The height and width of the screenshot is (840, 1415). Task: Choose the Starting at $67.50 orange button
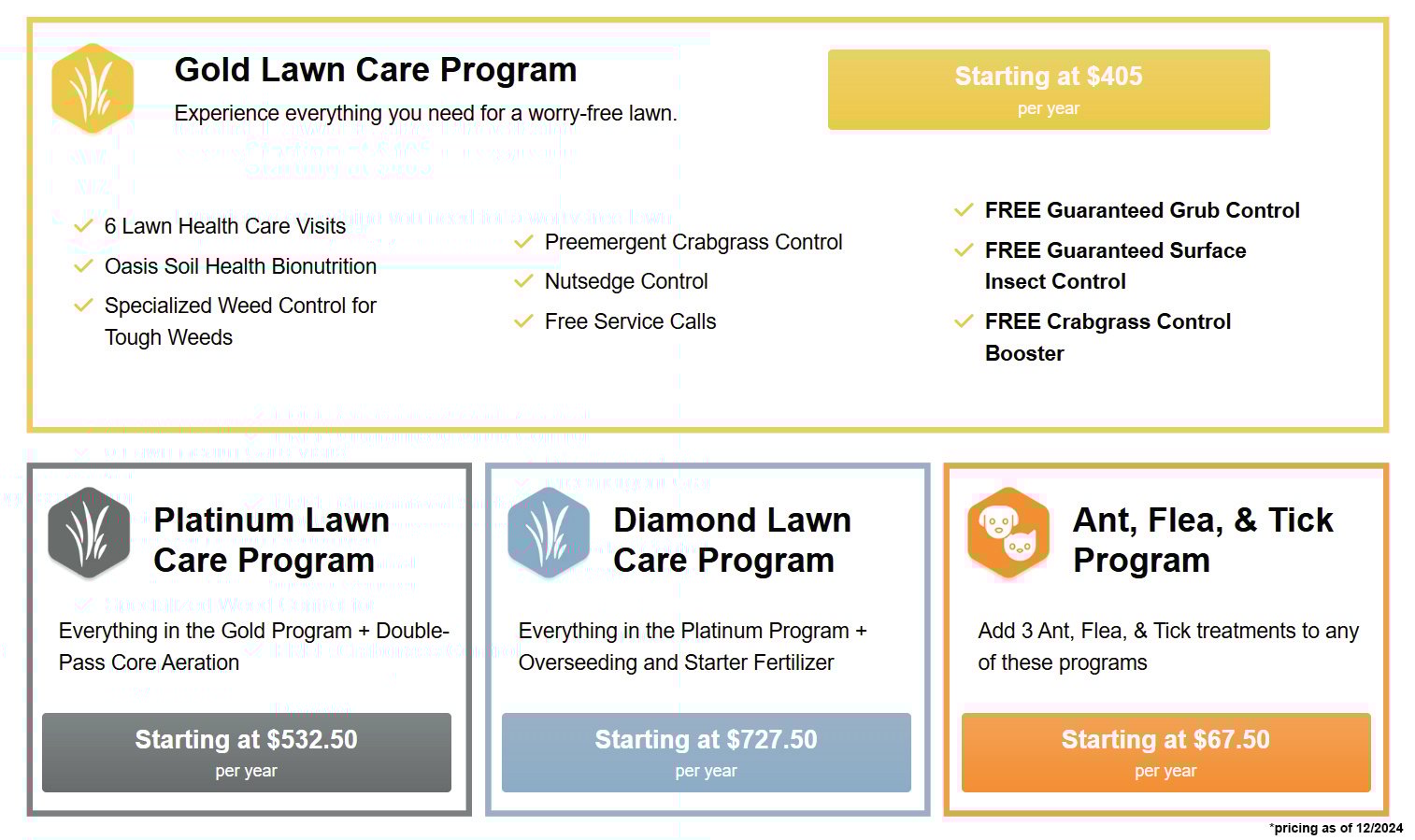[1165, 752]
